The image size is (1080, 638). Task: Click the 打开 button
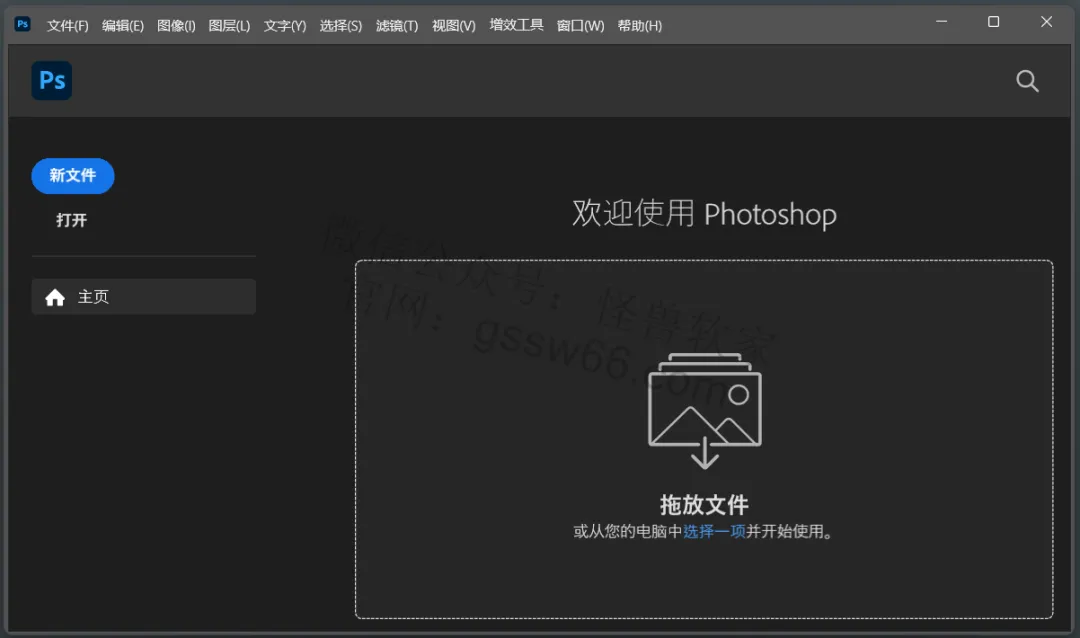[x=72, y=220]
